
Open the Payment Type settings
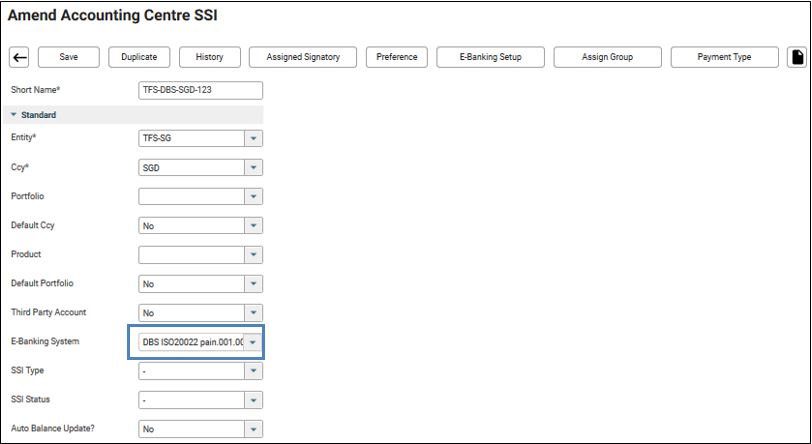coord(724,58)
